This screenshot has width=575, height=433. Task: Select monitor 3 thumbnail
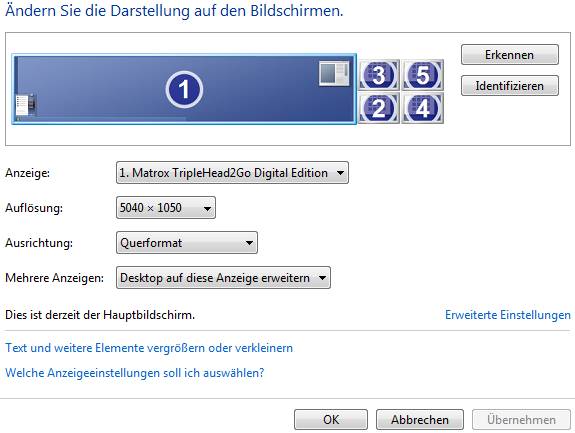[379, 75]
